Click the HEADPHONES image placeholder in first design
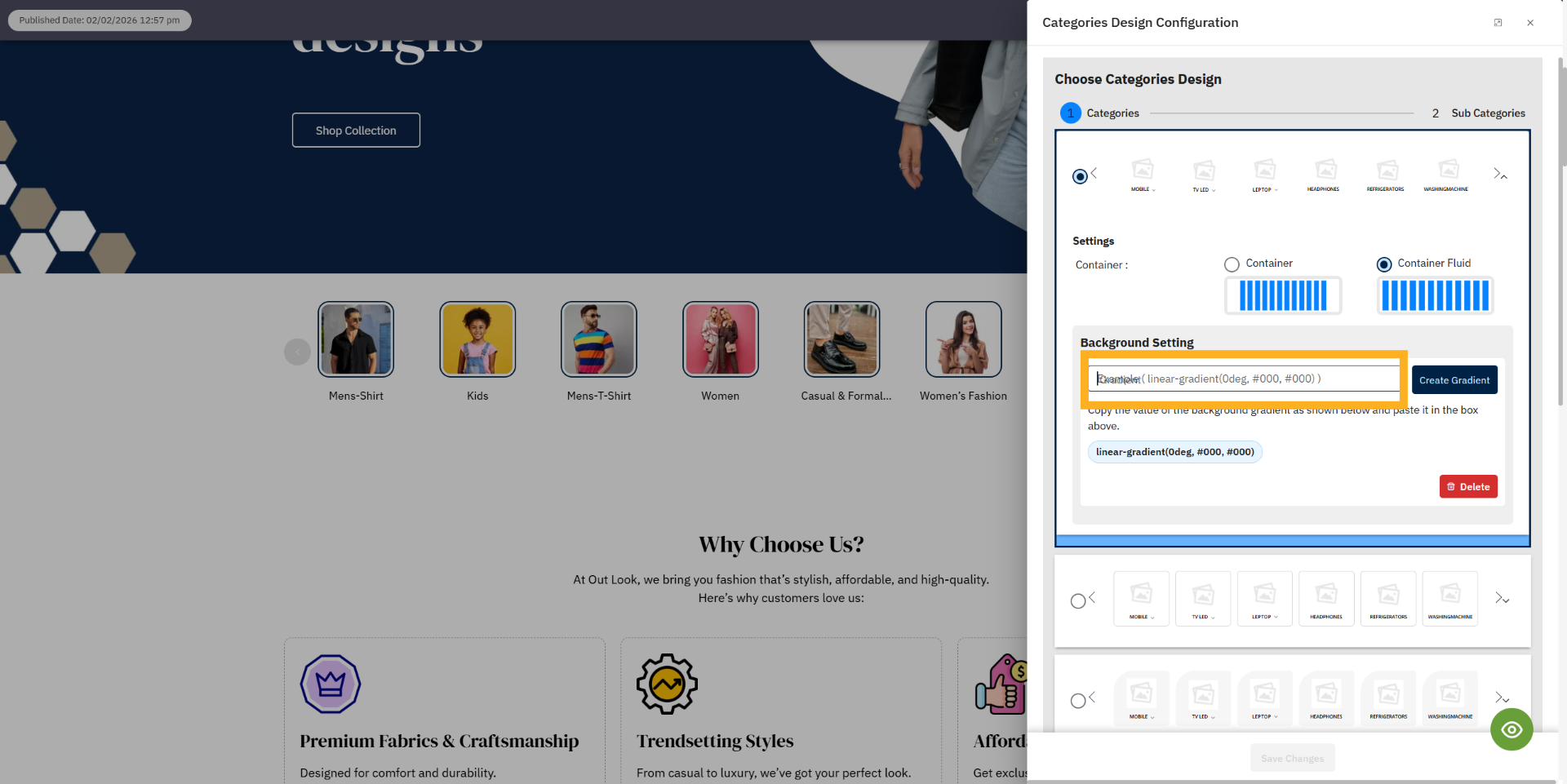Viewport: 1567px width, 784px height. pyautogui.click(x=1326, y=169)
